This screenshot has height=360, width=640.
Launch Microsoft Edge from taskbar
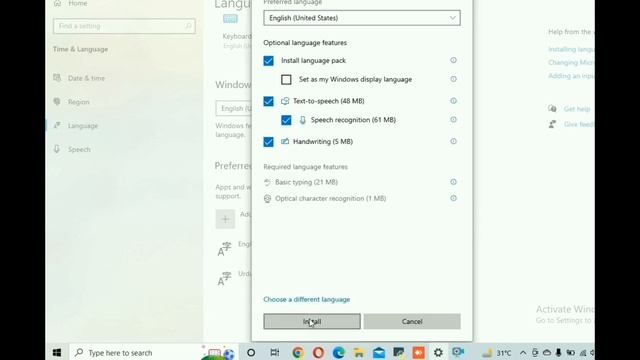tap(338, 353)
